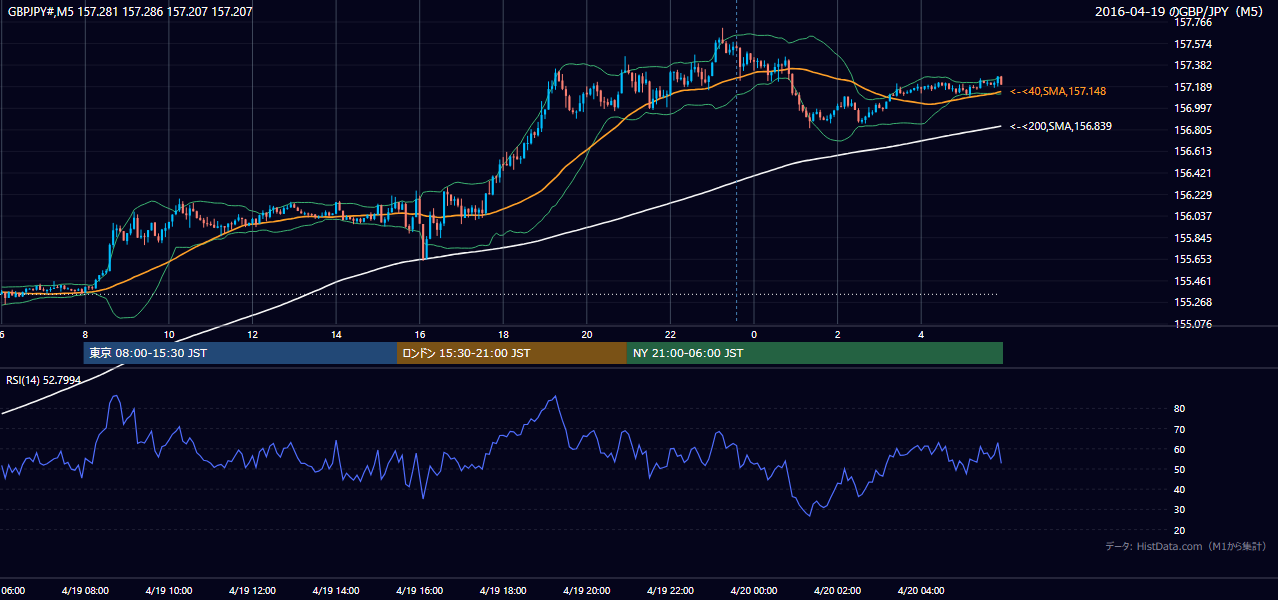Image resolution: width=1278 pixels, height=600 pixels.
Task: Click the 4/19 18:00 time axis label
Action: click(x=503, y=591)
